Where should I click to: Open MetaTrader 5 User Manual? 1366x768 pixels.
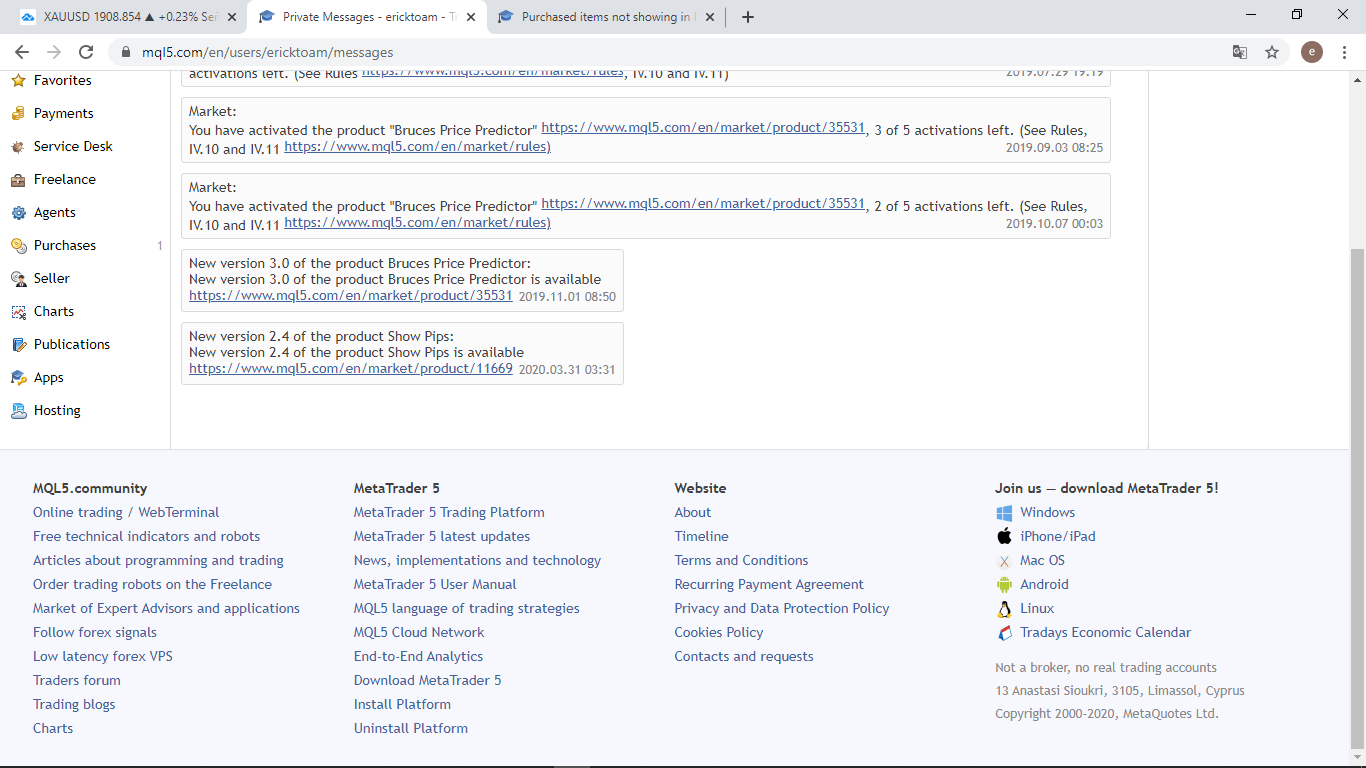pos(435,585)
